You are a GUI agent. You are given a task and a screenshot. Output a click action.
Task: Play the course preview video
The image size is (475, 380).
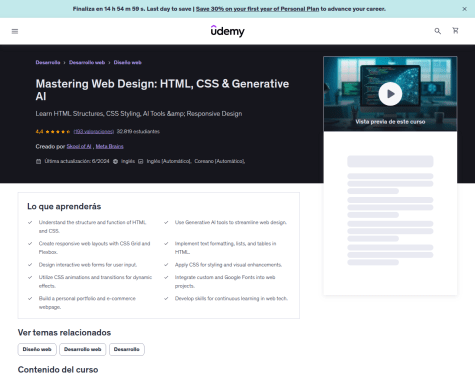(390, 94)
